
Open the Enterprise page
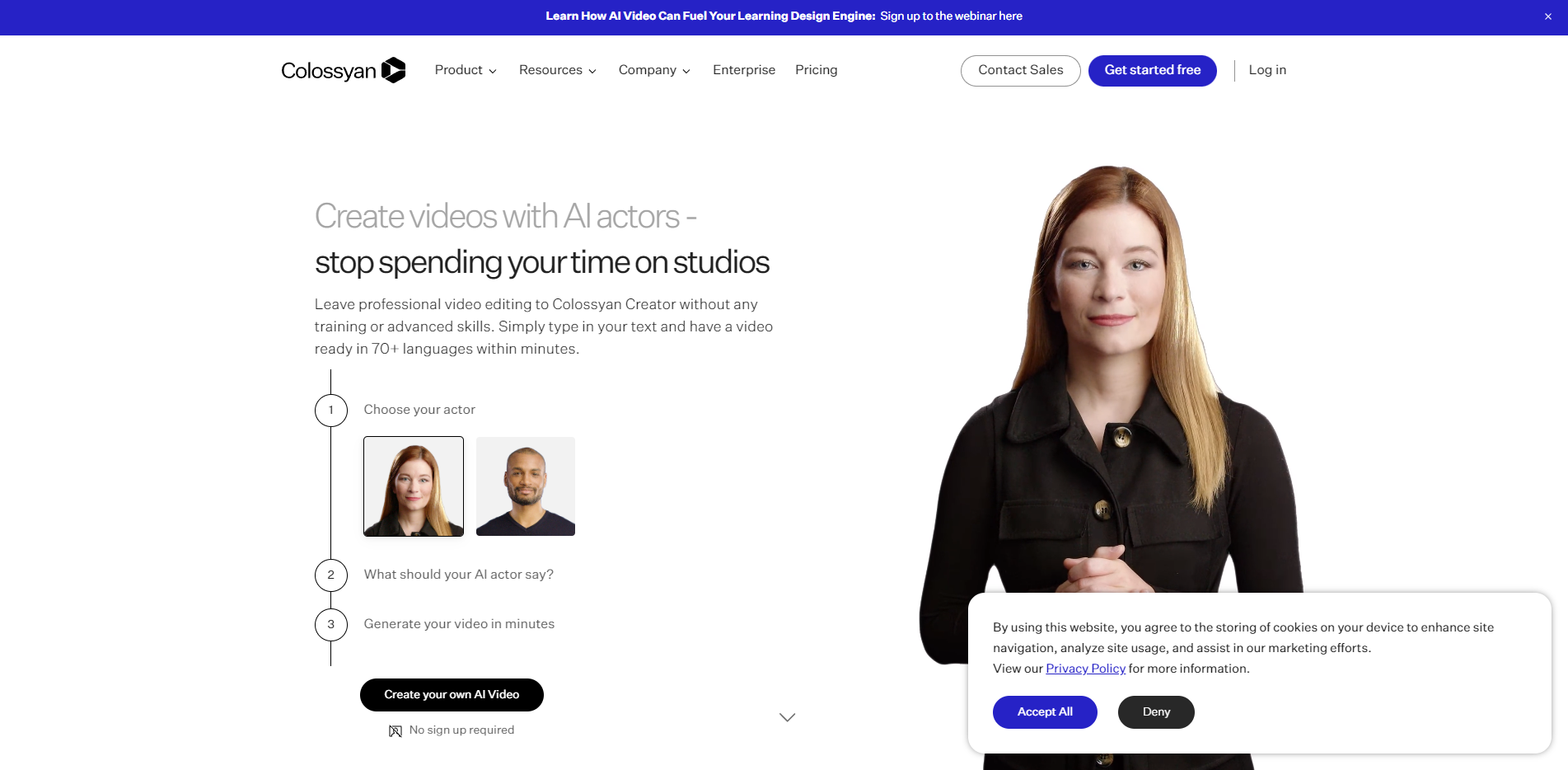tap(744, 70)
